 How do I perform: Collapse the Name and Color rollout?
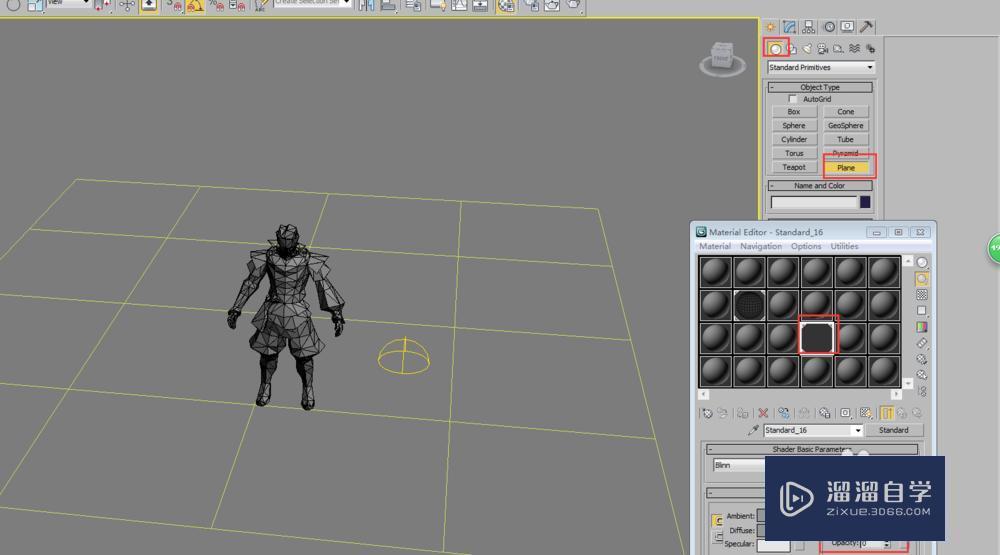pos(820,186)
